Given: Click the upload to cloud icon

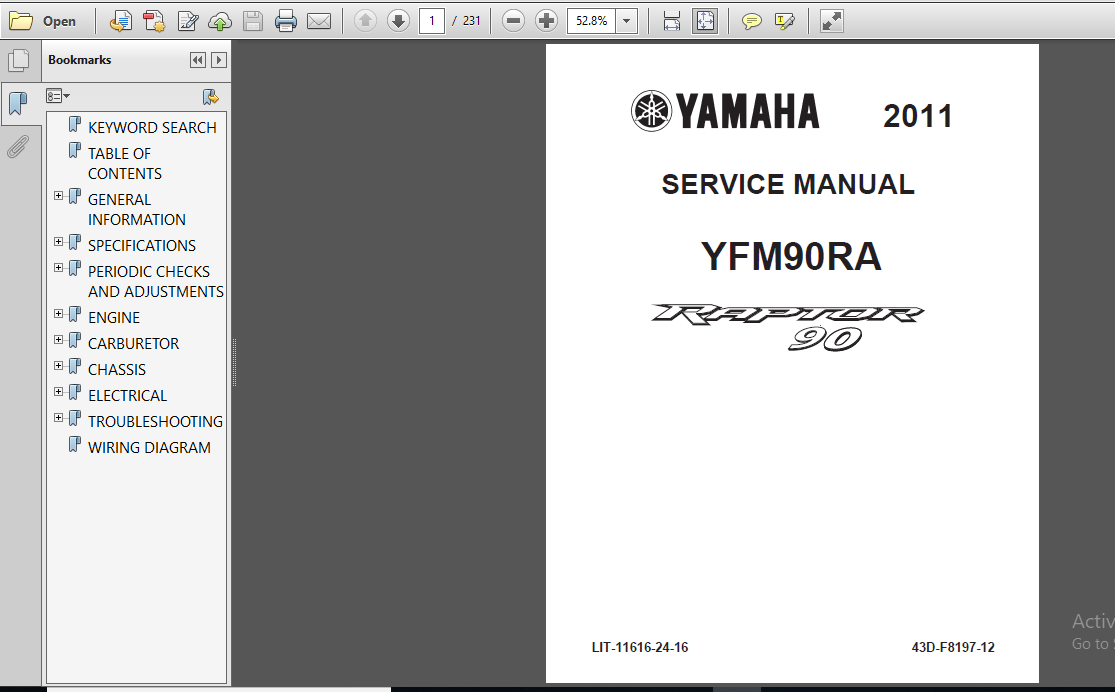Looking at the screenshot, I should [220, 21].
